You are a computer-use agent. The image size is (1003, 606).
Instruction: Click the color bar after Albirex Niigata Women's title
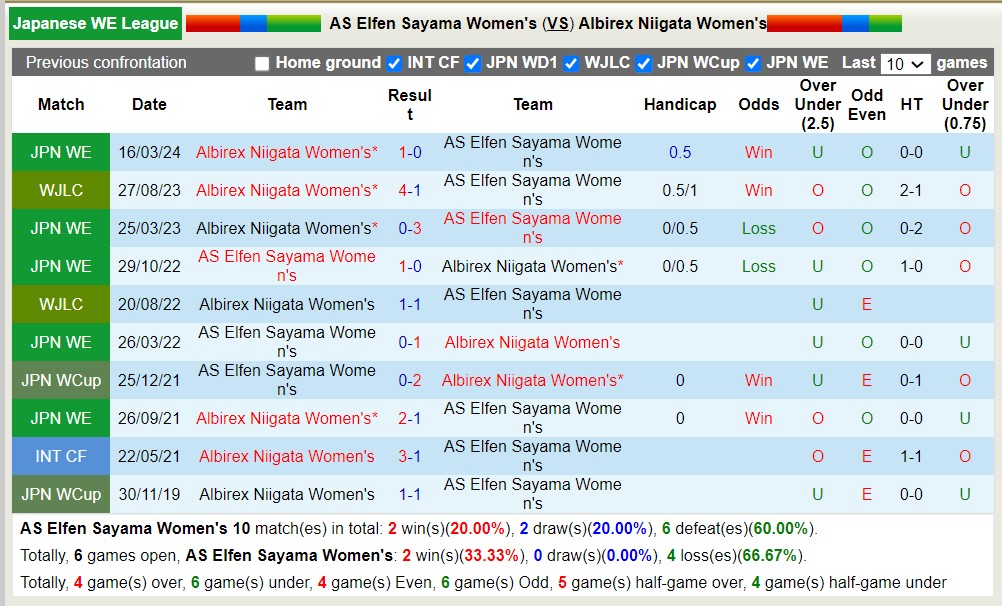point(834,23)
